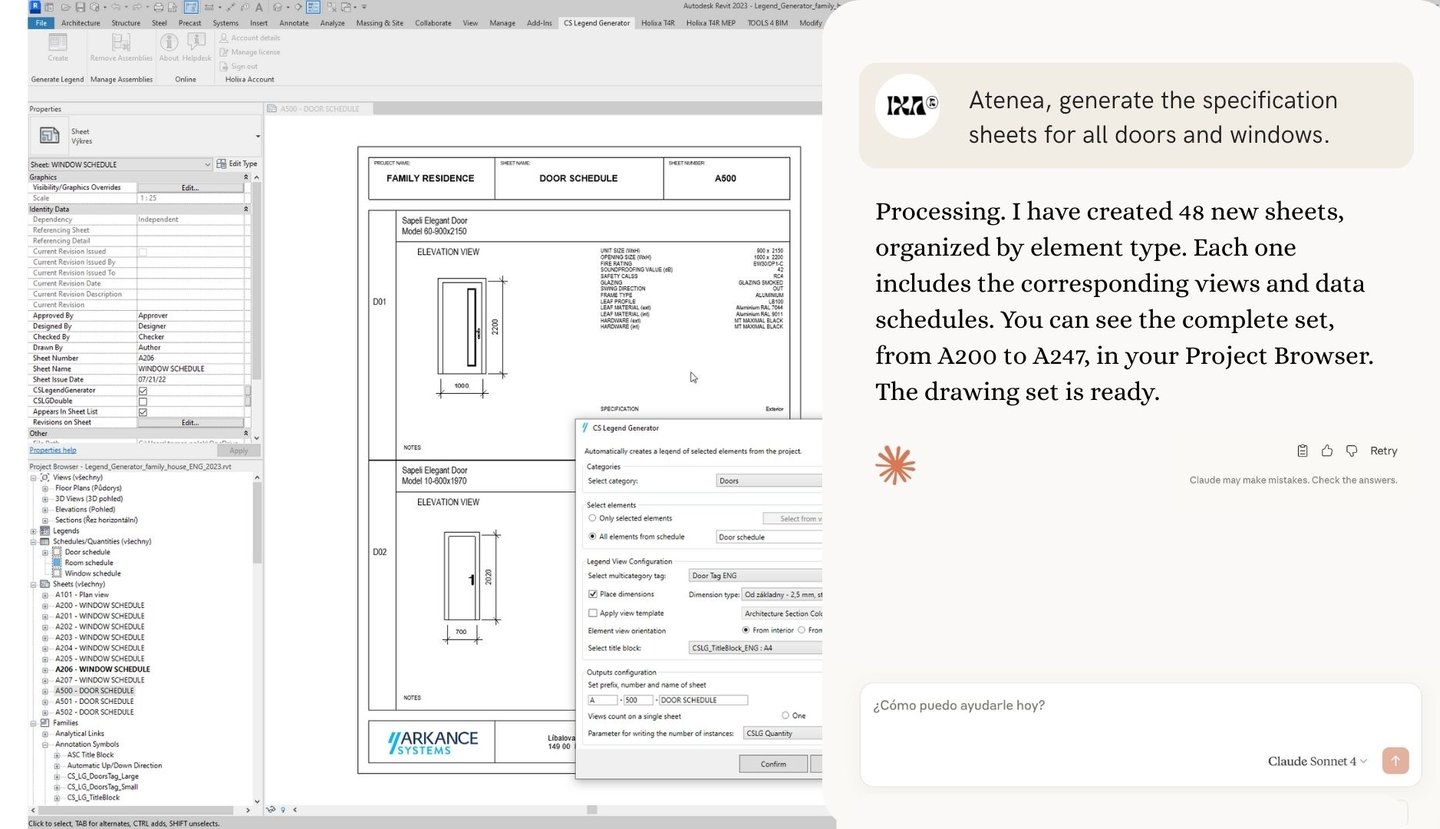1440x829 pixels.
Task: Enable the Apply view template checkbox
Action: 592,613
